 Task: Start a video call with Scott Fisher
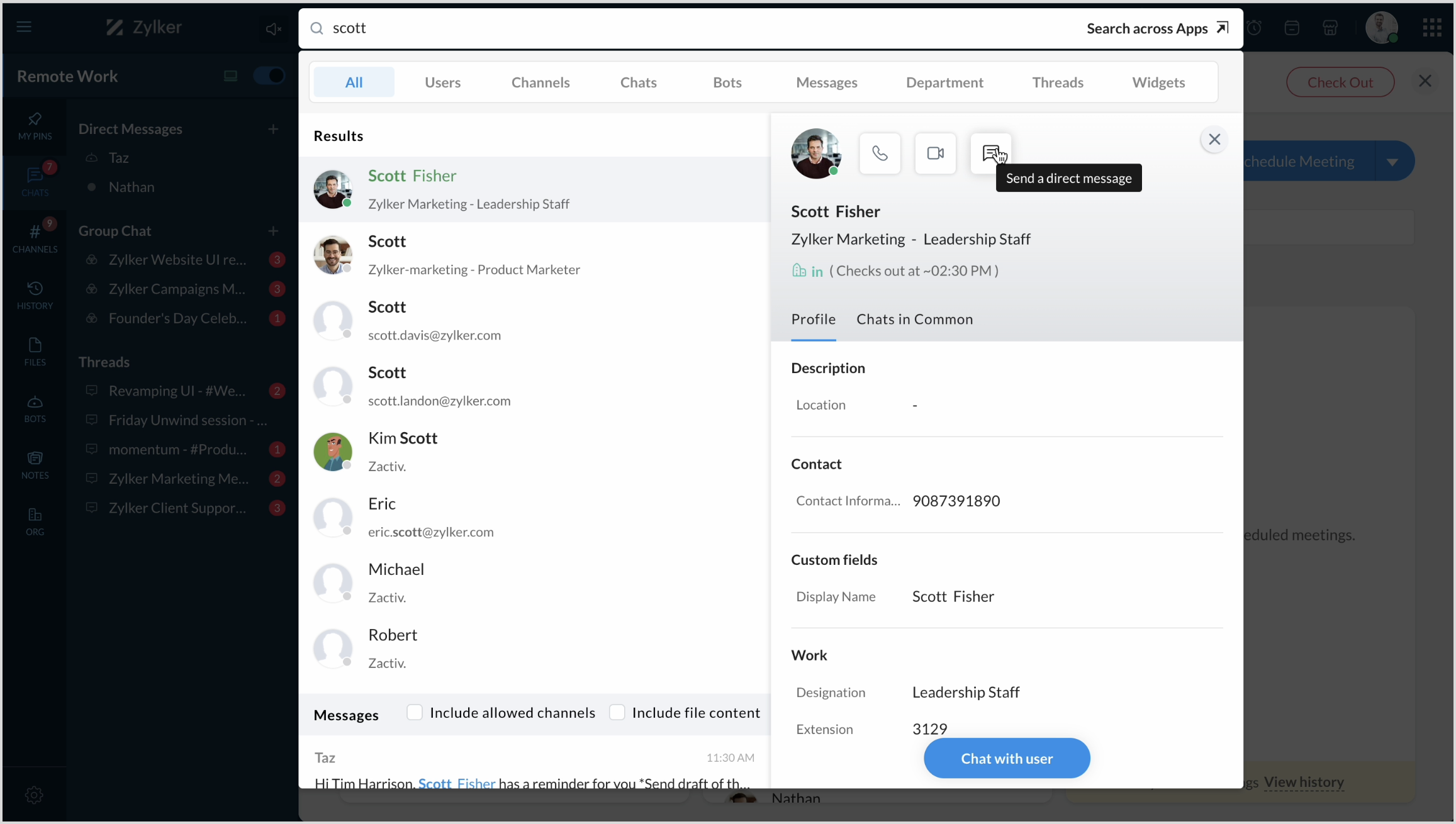(935, 153)
